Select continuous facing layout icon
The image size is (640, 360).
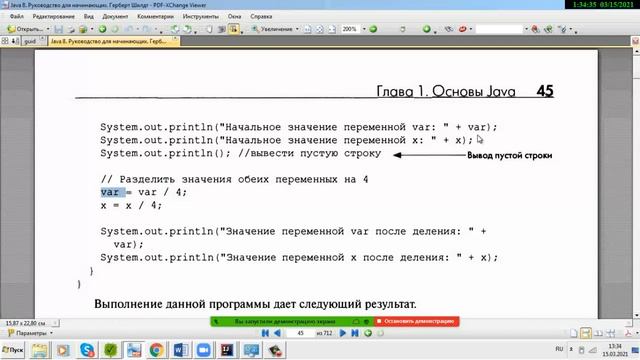611,333
